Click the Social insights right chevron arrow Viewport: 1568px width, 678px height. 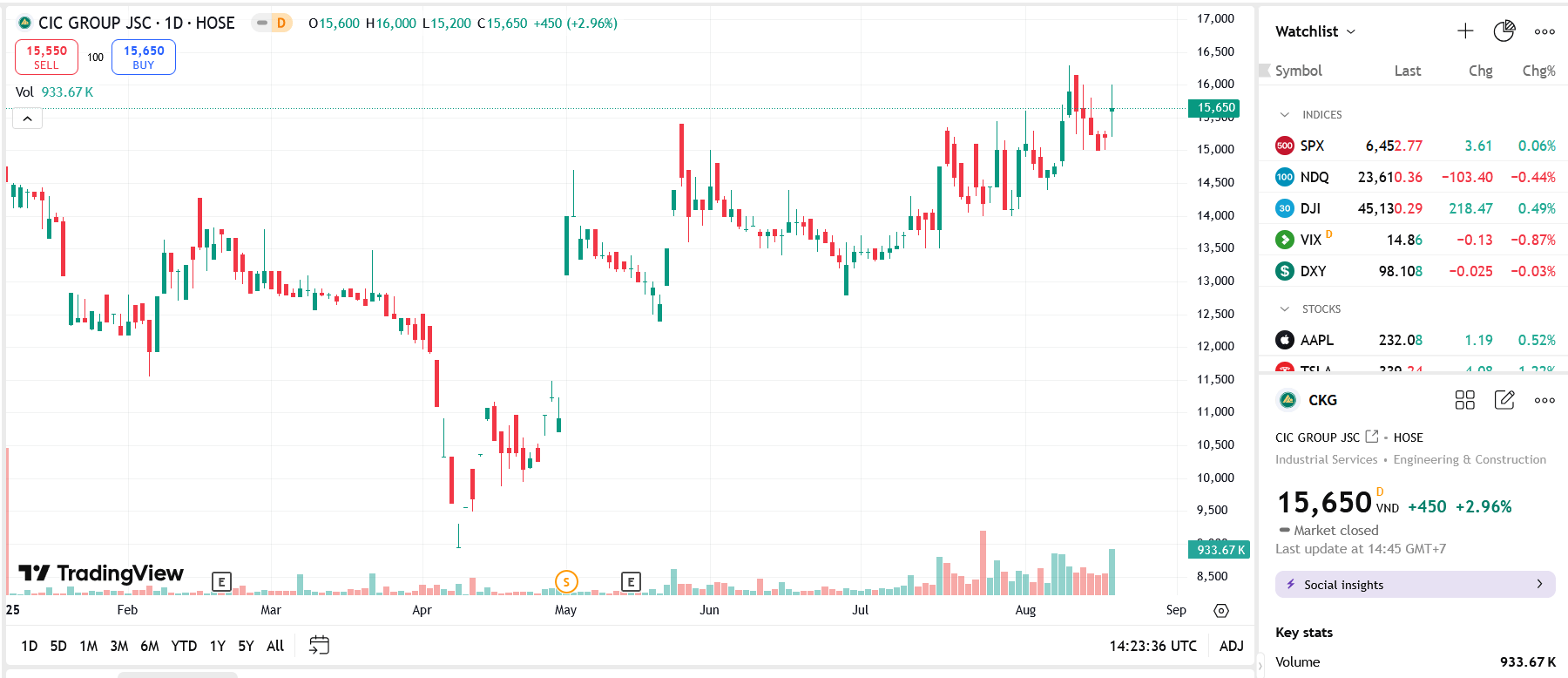1539,584
